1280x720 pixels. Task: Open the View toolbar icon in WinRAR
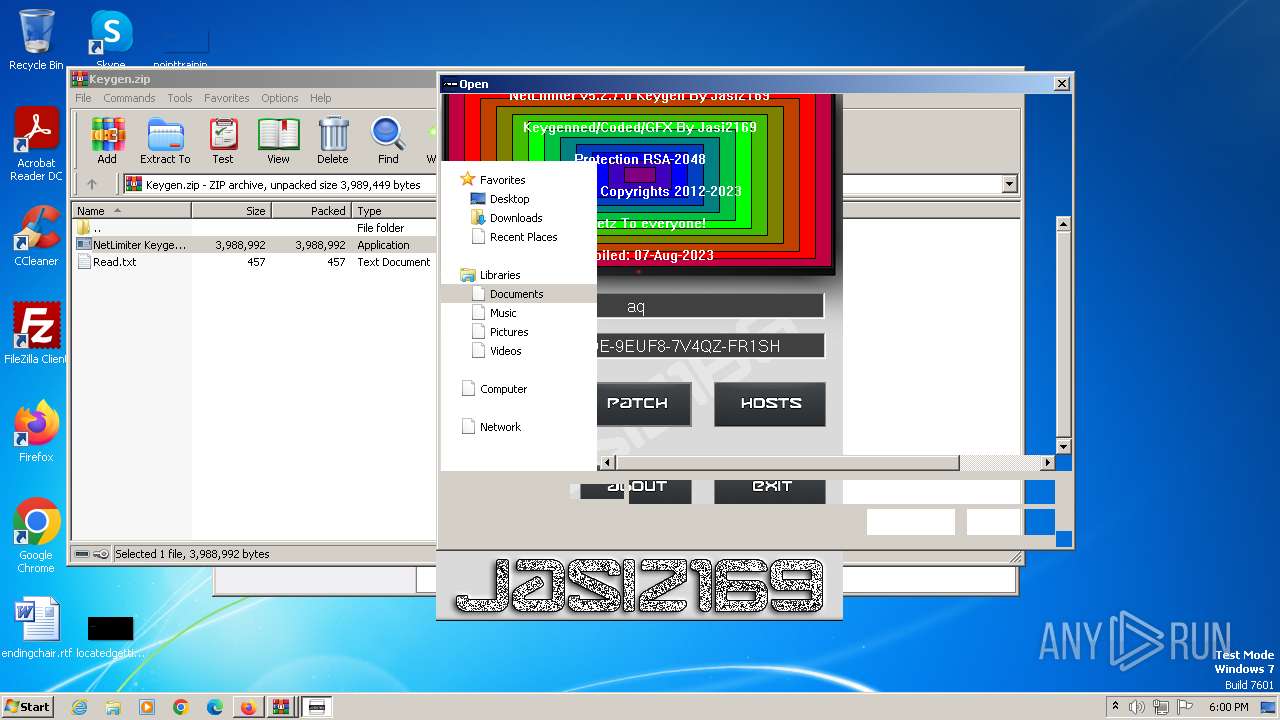(x=278, y=140)
